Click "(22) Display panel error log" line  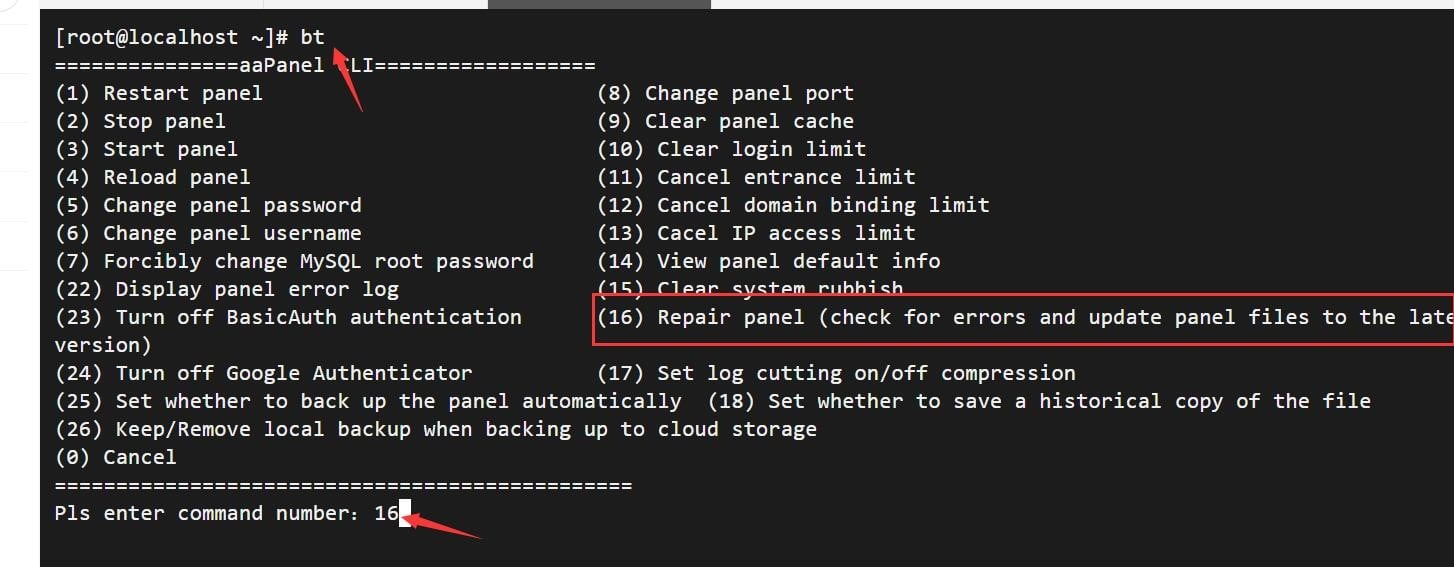[x=226, y=289]
